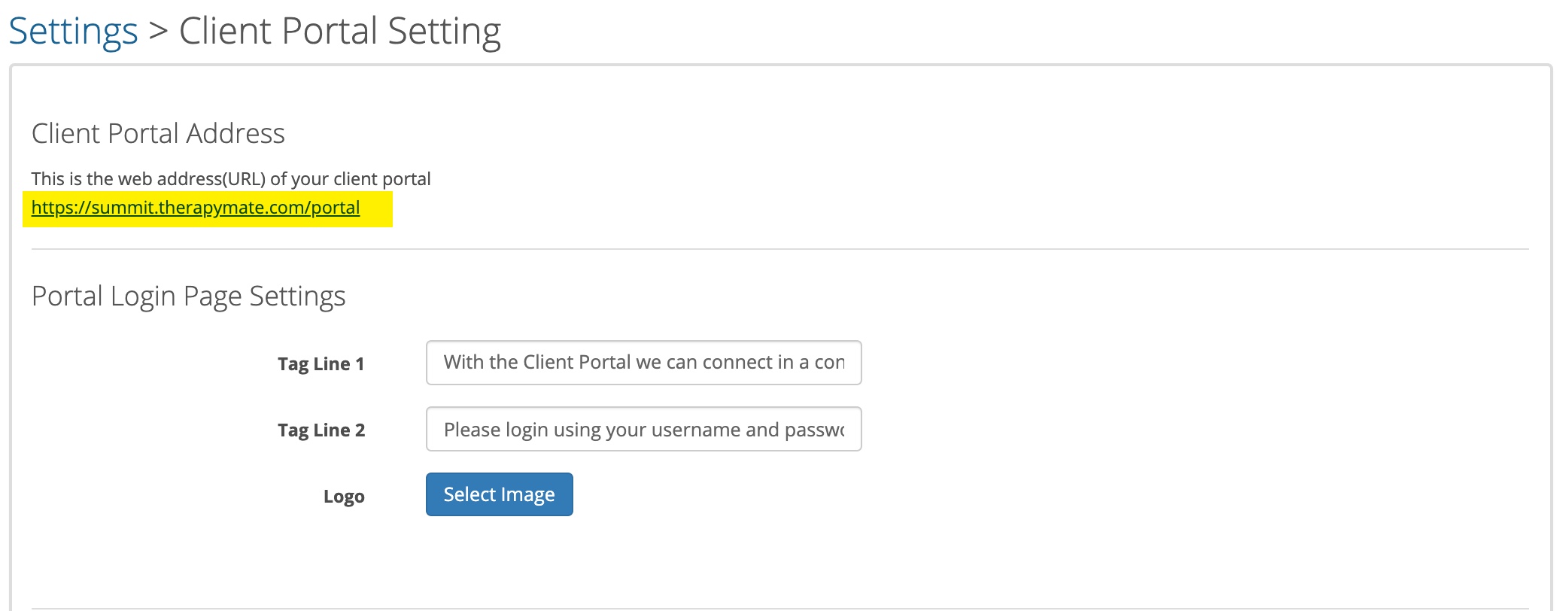
Task: Click the Tag Line 1 label
Action: (321, 364)
